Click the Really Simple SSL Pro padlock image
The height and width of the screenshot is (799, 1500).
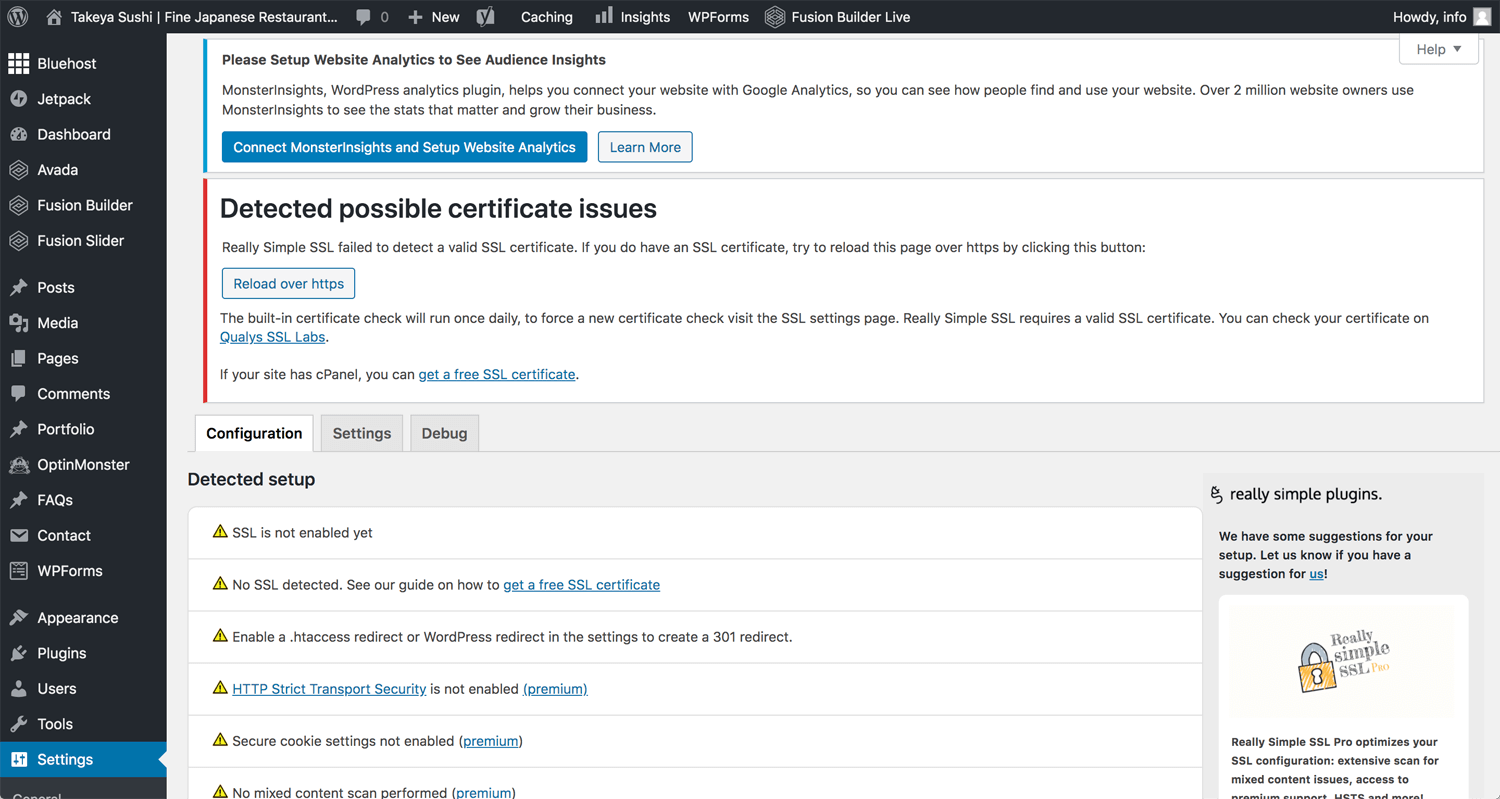click(x=1343, y=662)
